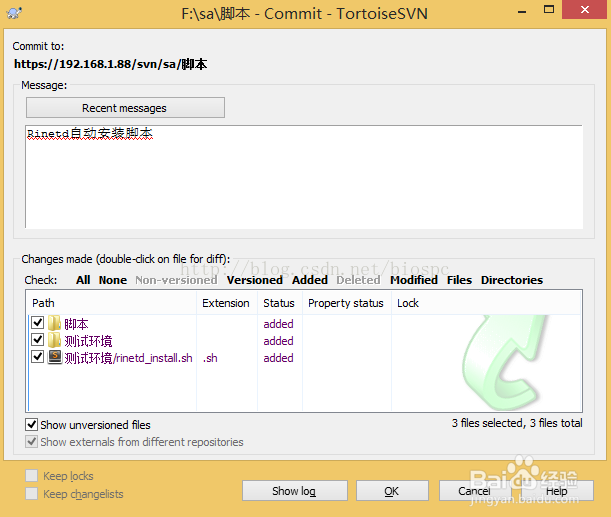Click the TortoiseSVN turtle title bar icon
The height and width of the screenshot is (517, 611).
(14, 13)
